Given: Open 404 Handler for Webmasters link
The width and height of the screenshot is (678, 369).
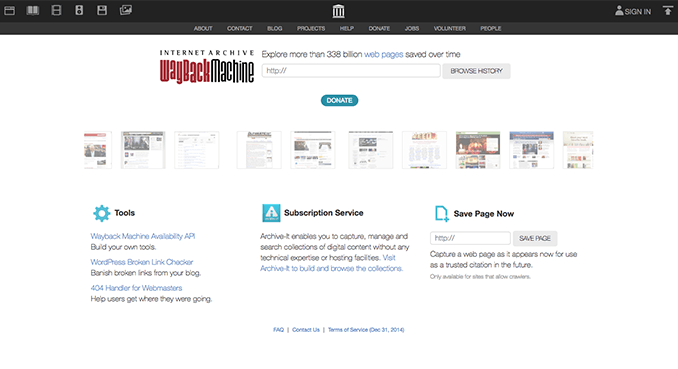Looking at the screenshot, I should (x=136, y=288).
